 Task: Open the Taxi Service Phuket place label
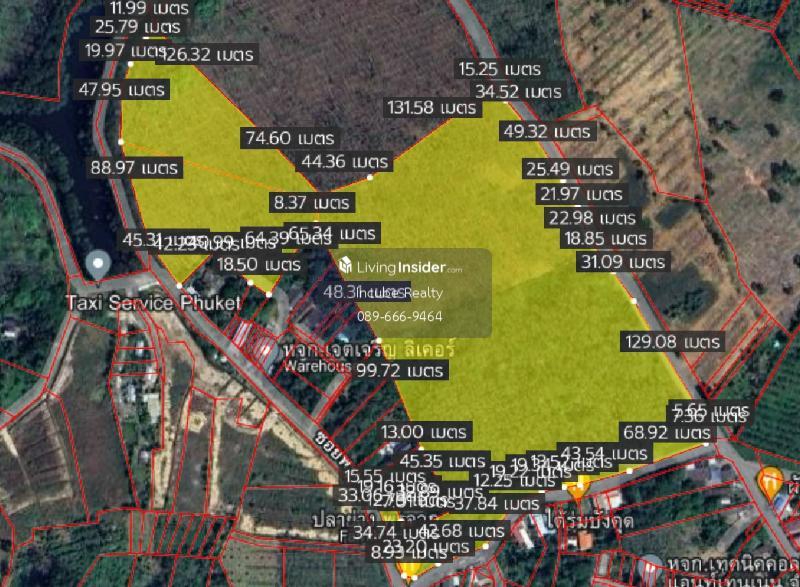(153, 302)
